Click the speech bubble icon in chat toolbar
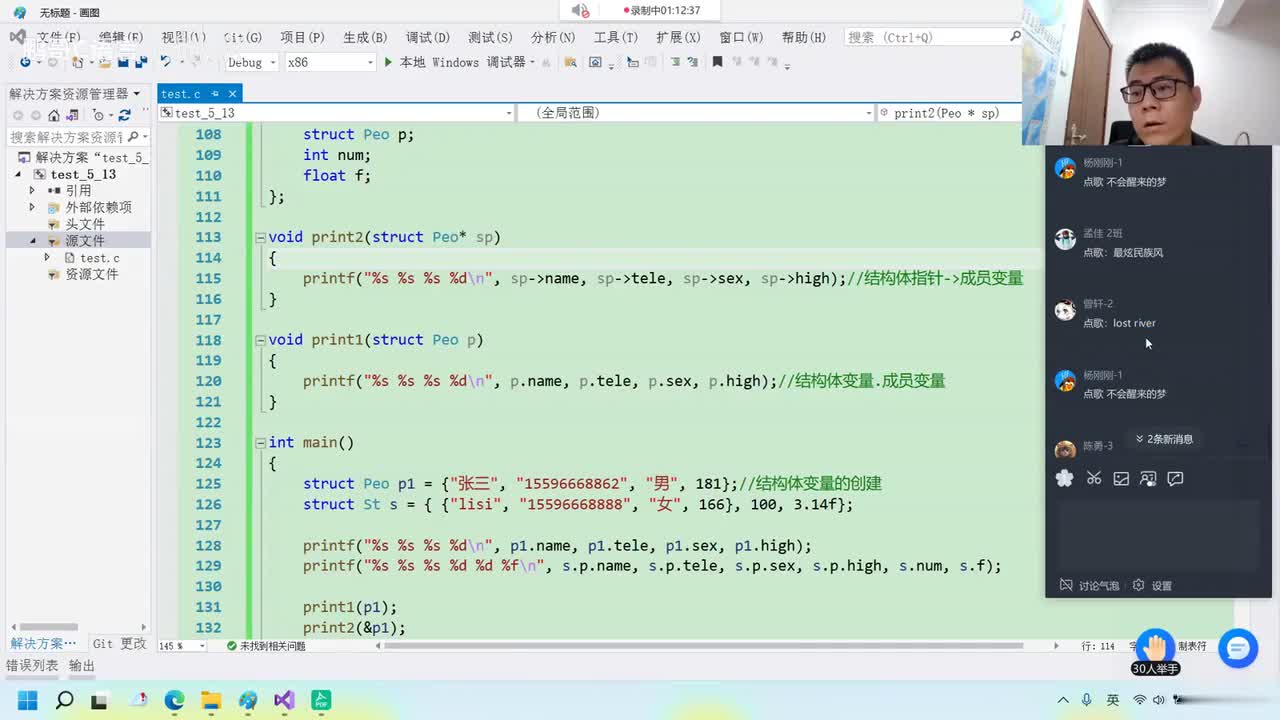 click(x=1175, y=479)
